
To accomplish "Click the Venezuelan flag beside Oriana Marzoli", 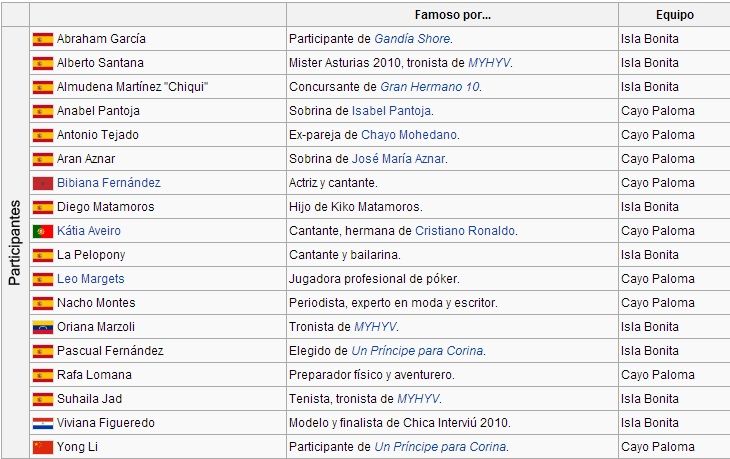I will pos(43,327).
